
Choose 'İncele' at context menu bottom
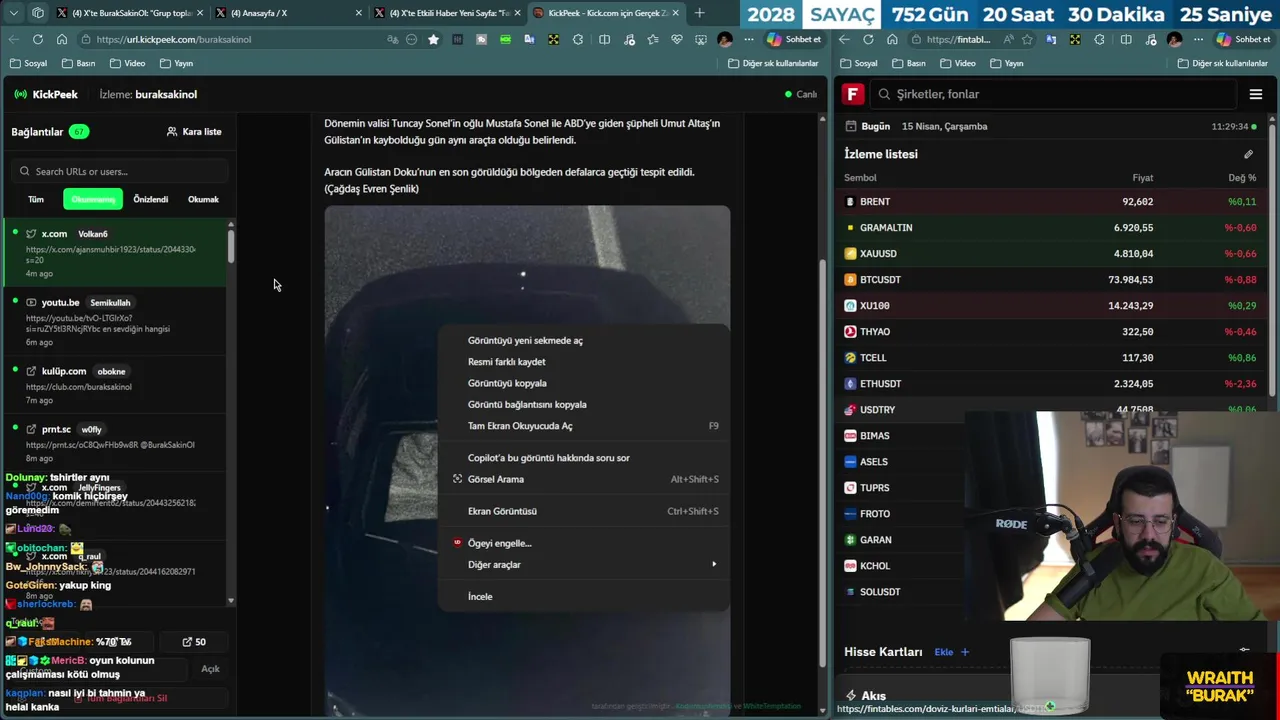583,596
